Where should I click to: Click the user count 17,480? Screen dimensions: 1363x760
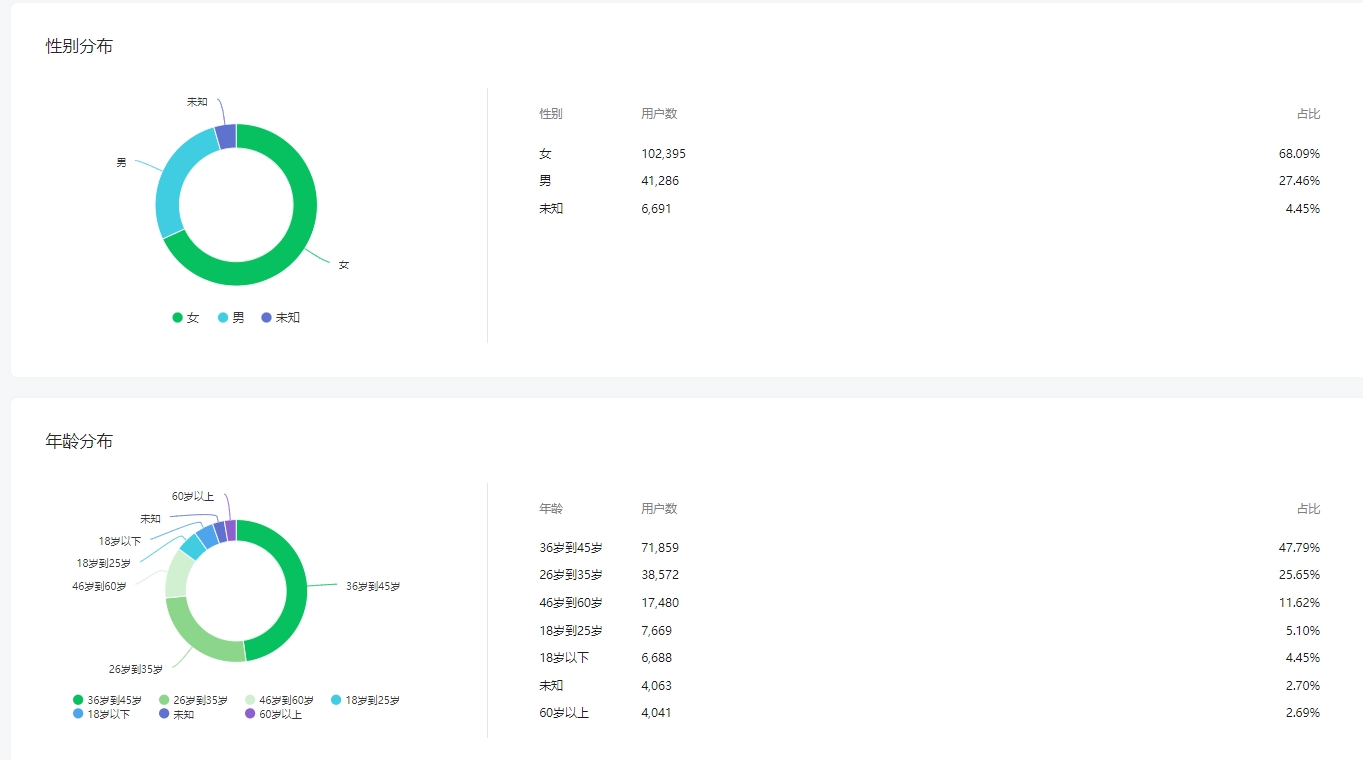(660, 603)
